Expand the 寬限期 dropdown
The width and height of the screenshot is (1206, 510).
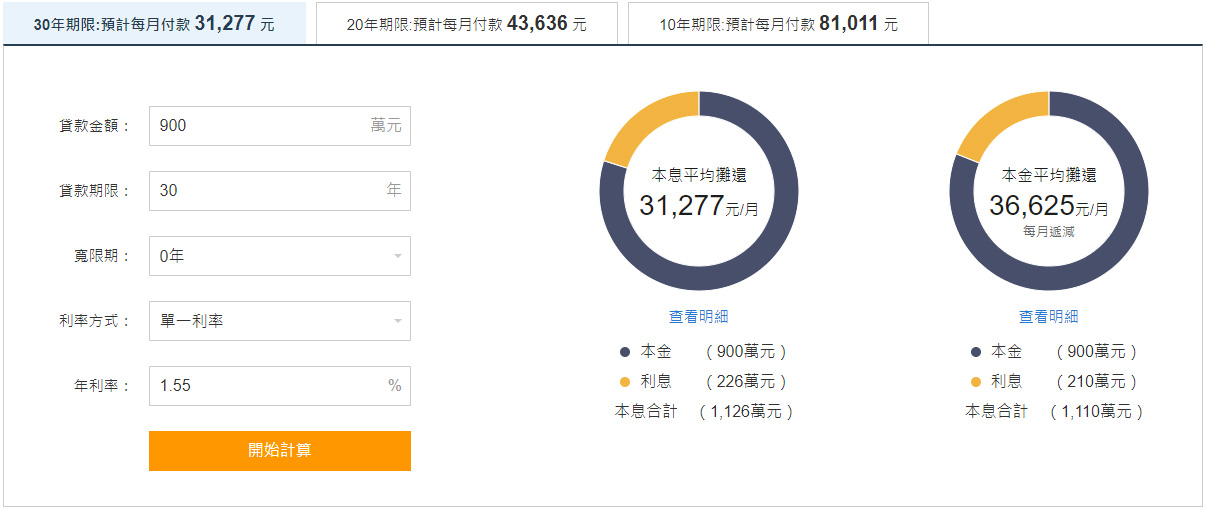(x=279, y=256)
